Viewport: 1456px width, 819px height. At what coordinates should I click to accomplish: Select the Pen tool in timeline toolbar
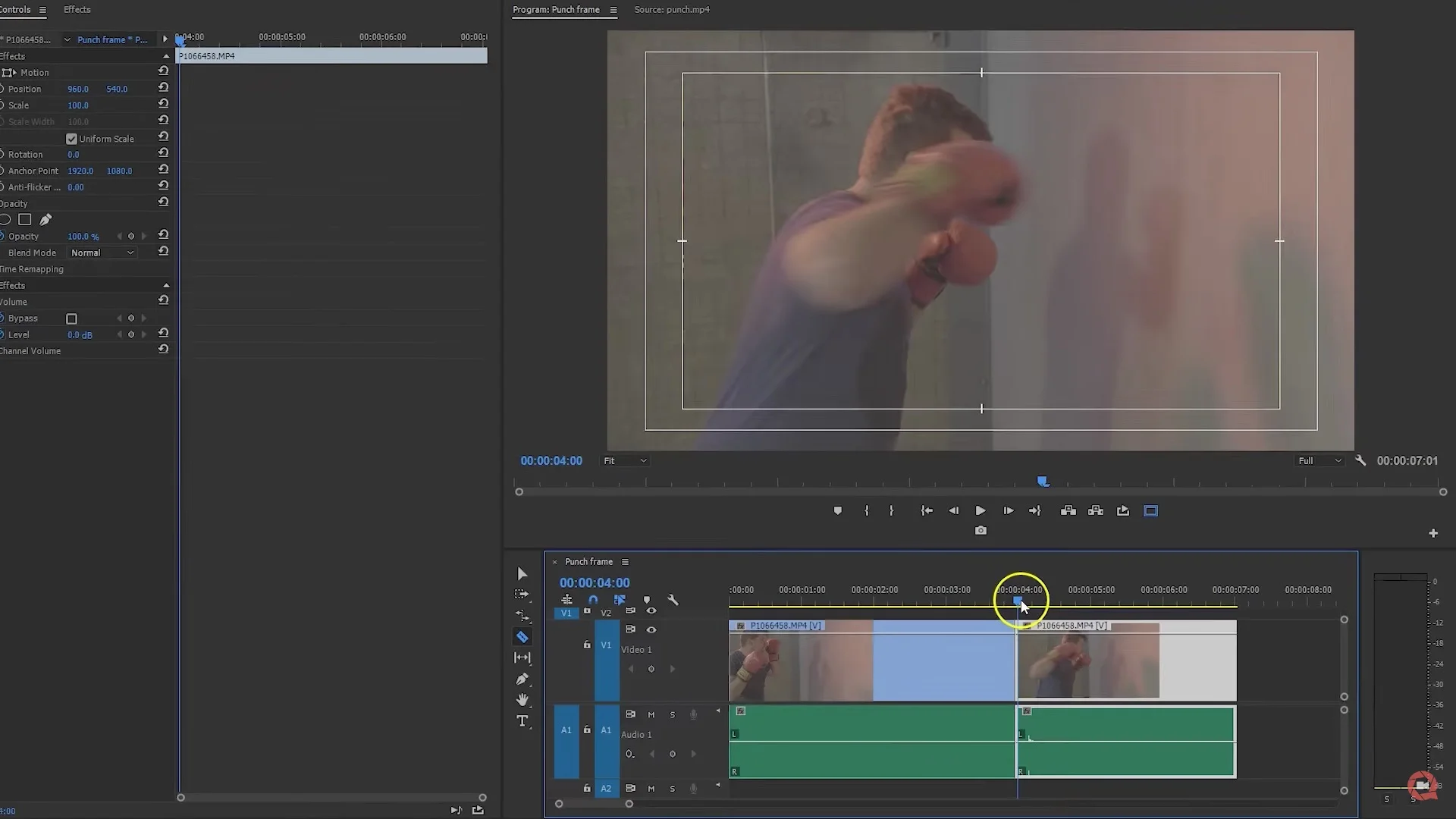pos(522,679)
